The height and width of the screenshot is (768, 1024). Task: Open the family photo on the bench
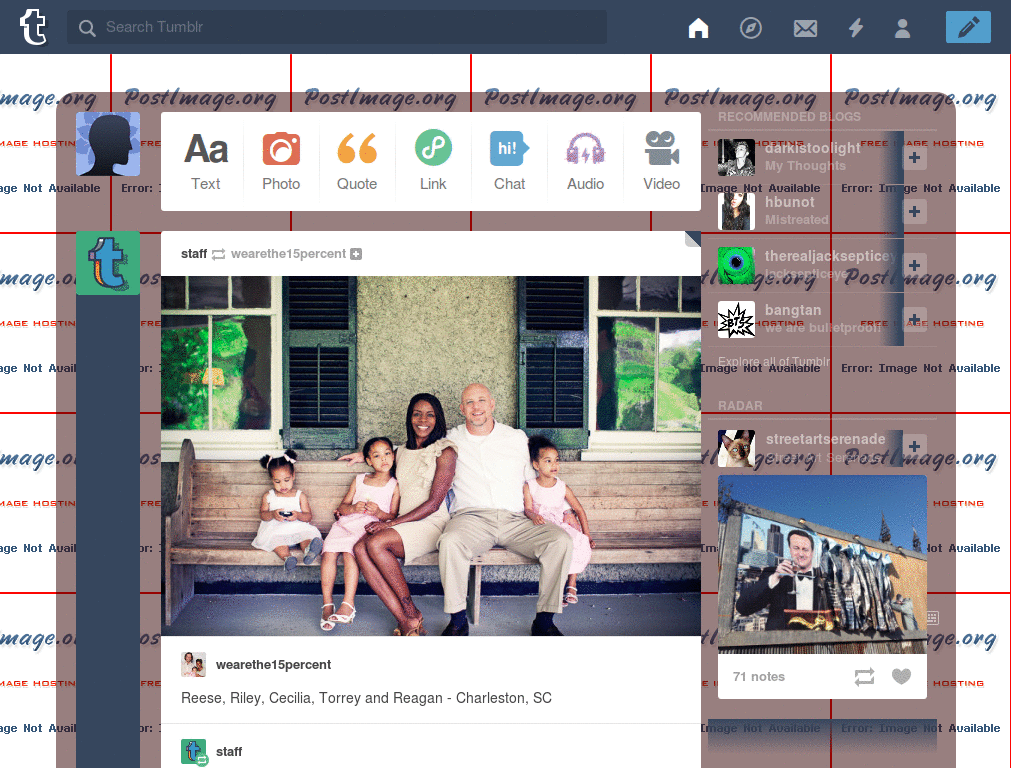pos(431,456)
